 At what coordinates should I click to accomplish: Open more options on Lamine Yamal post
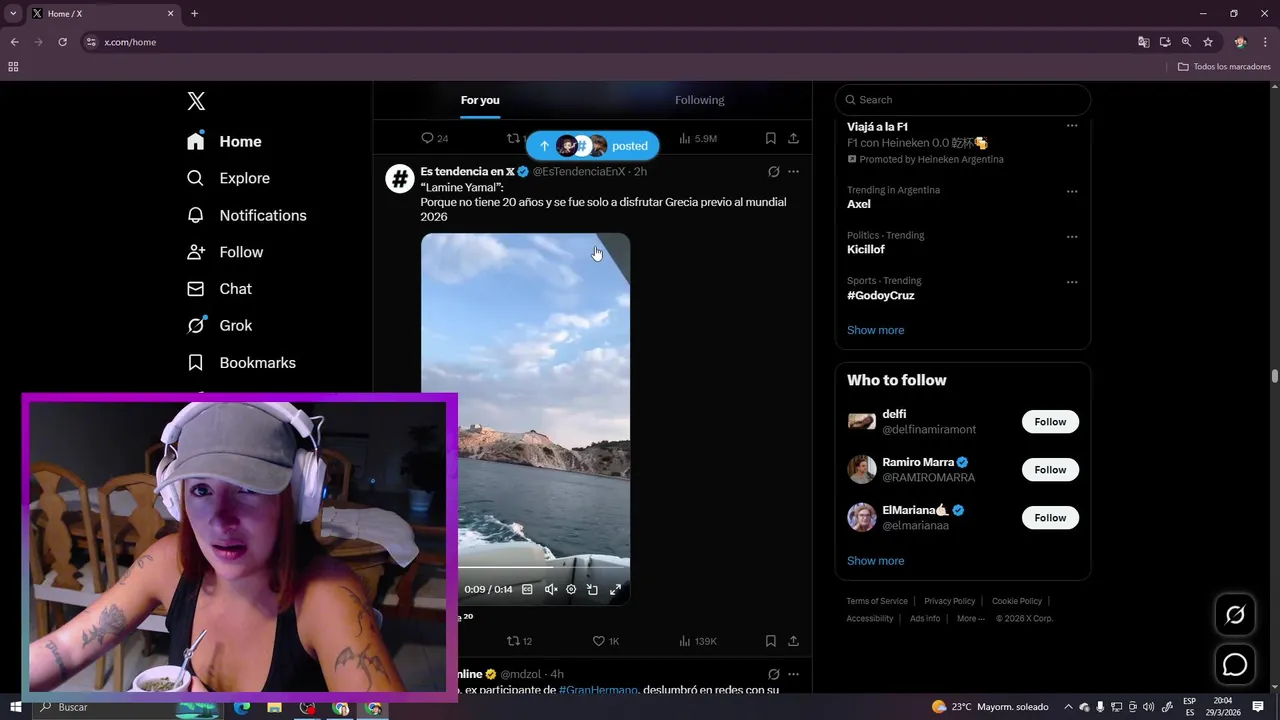[793, 172]
